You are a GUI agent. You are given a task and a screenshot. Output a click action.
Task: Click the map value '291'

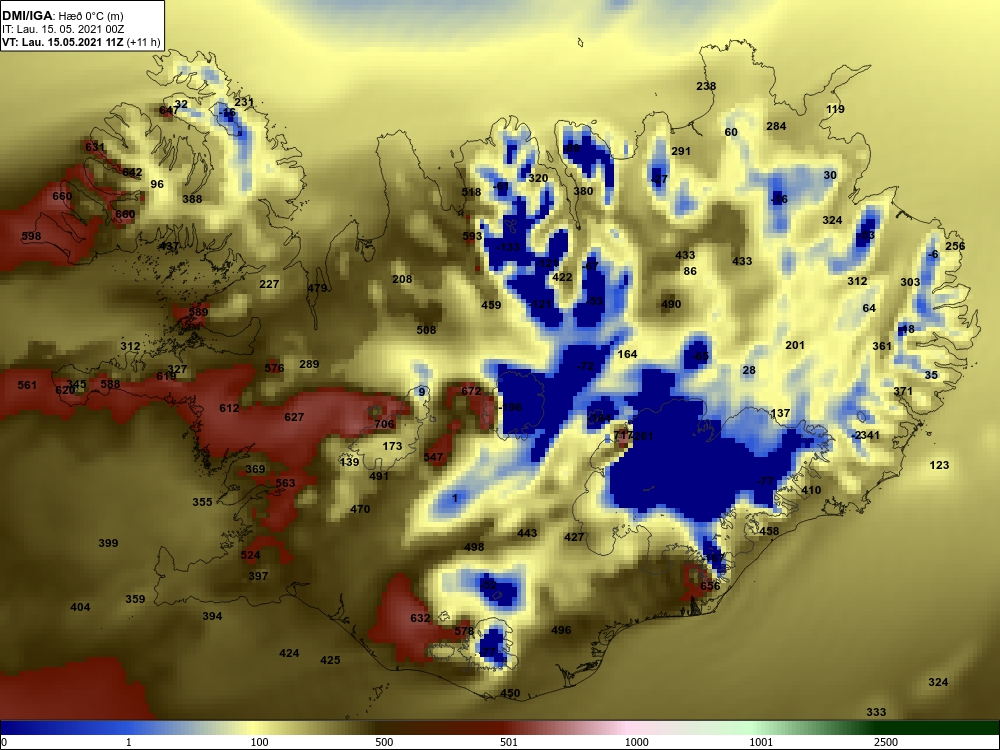(x=681, y=151)
